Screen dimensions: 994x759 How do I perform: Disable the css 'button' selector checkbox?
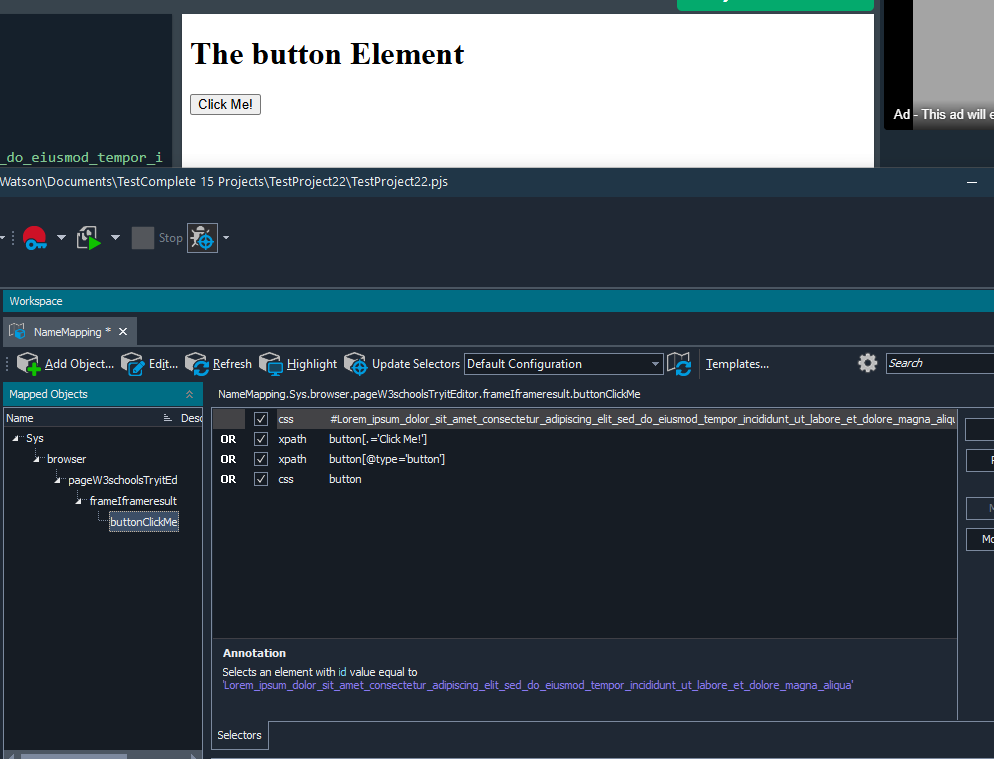[x=261, y=479]
